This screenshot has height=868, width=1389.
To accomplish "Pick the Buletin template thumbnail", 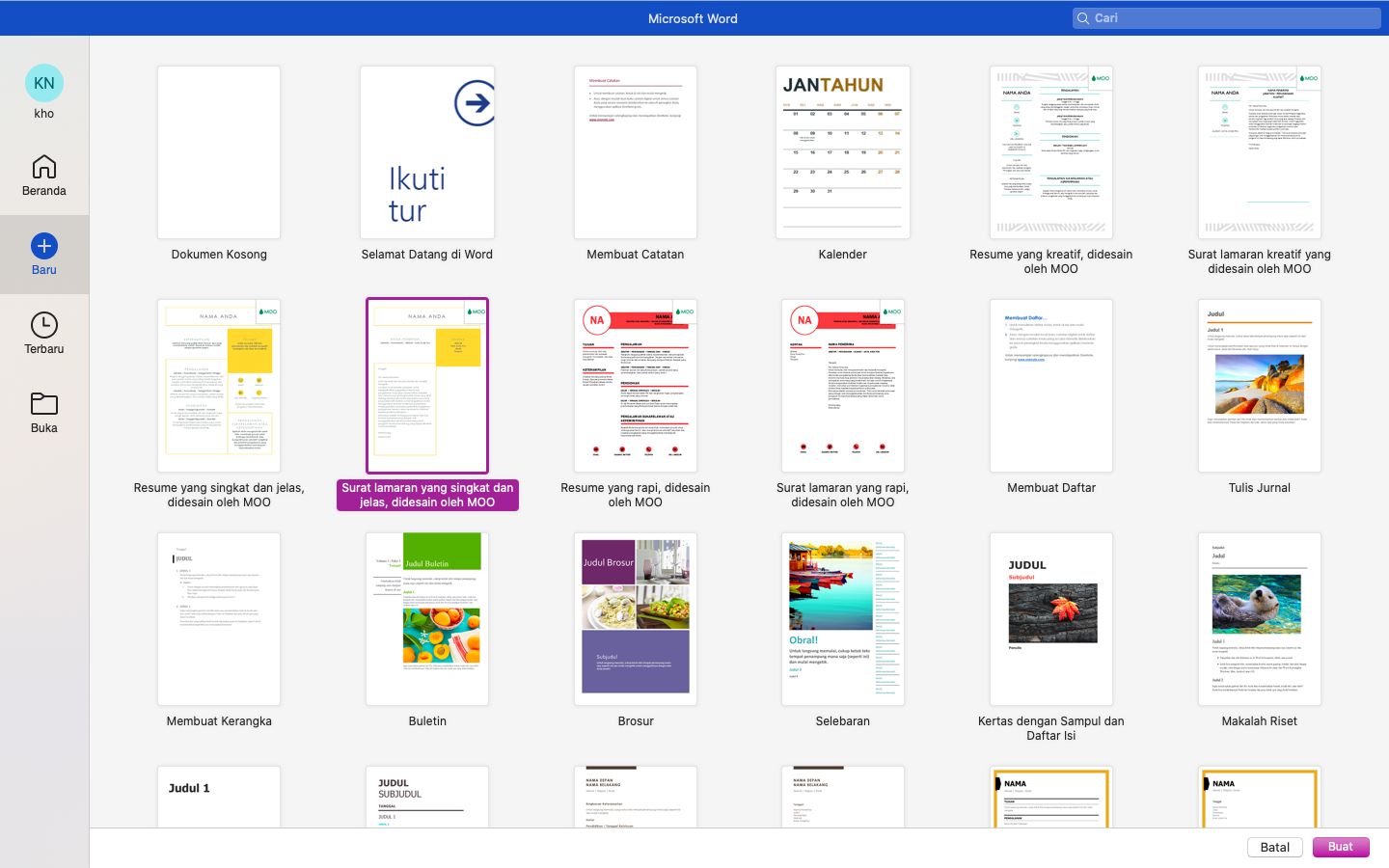I will pos(427,619).
